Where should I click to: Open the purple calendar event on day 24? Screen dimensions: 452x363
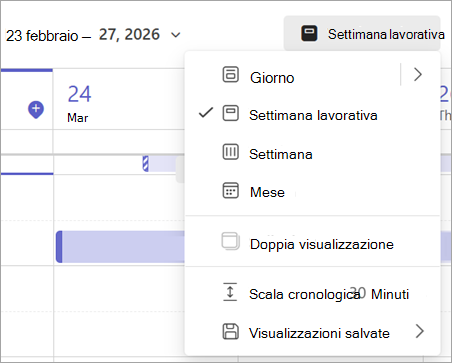(120, 247)
